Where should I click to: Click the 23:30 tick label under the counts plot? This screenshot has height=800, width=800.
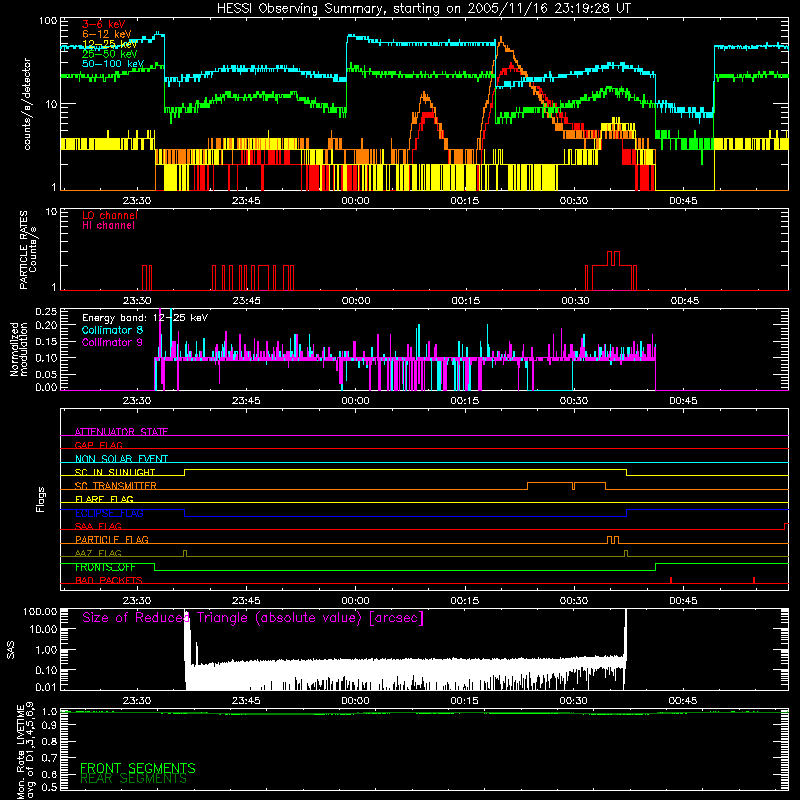137,201
